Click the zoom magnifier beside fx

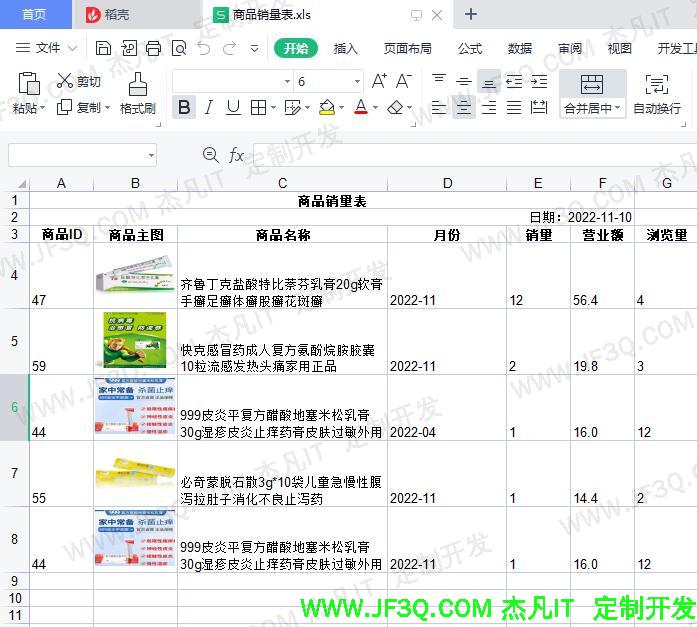[x=210, y=155]
